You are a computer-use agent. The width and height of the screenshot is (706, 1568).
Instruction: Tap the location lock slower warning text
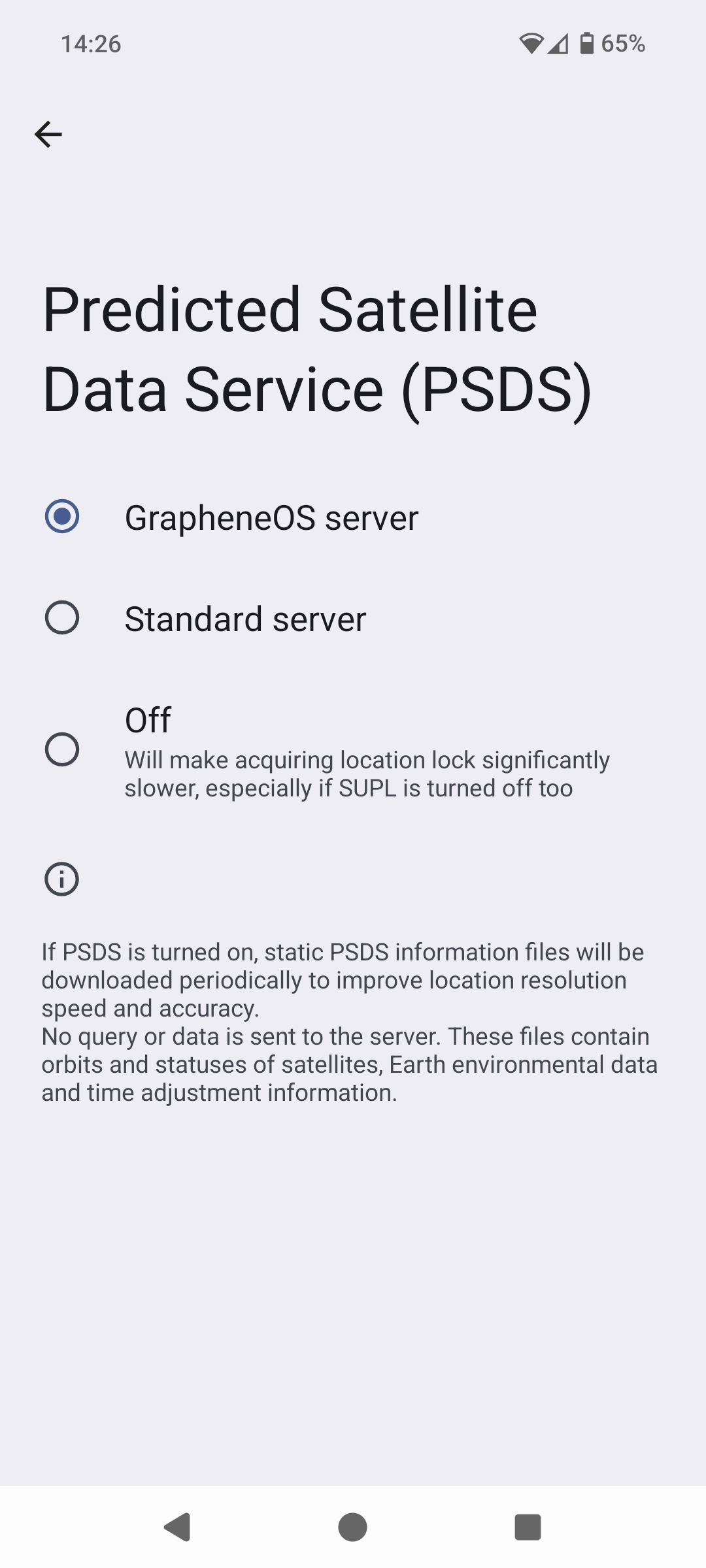point(367,774)
